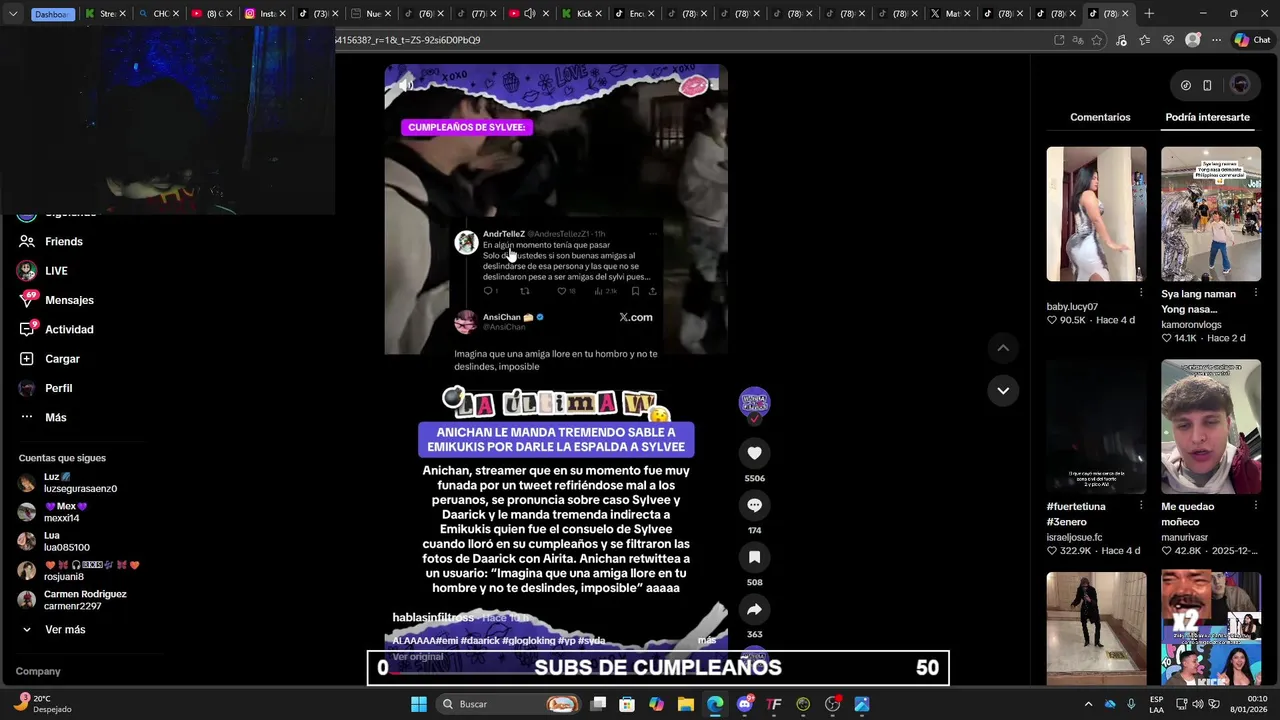The height and width of the screenshot is (720, 1280).
Task: Open Mensajes in sidebar
Action: point(69,300)
